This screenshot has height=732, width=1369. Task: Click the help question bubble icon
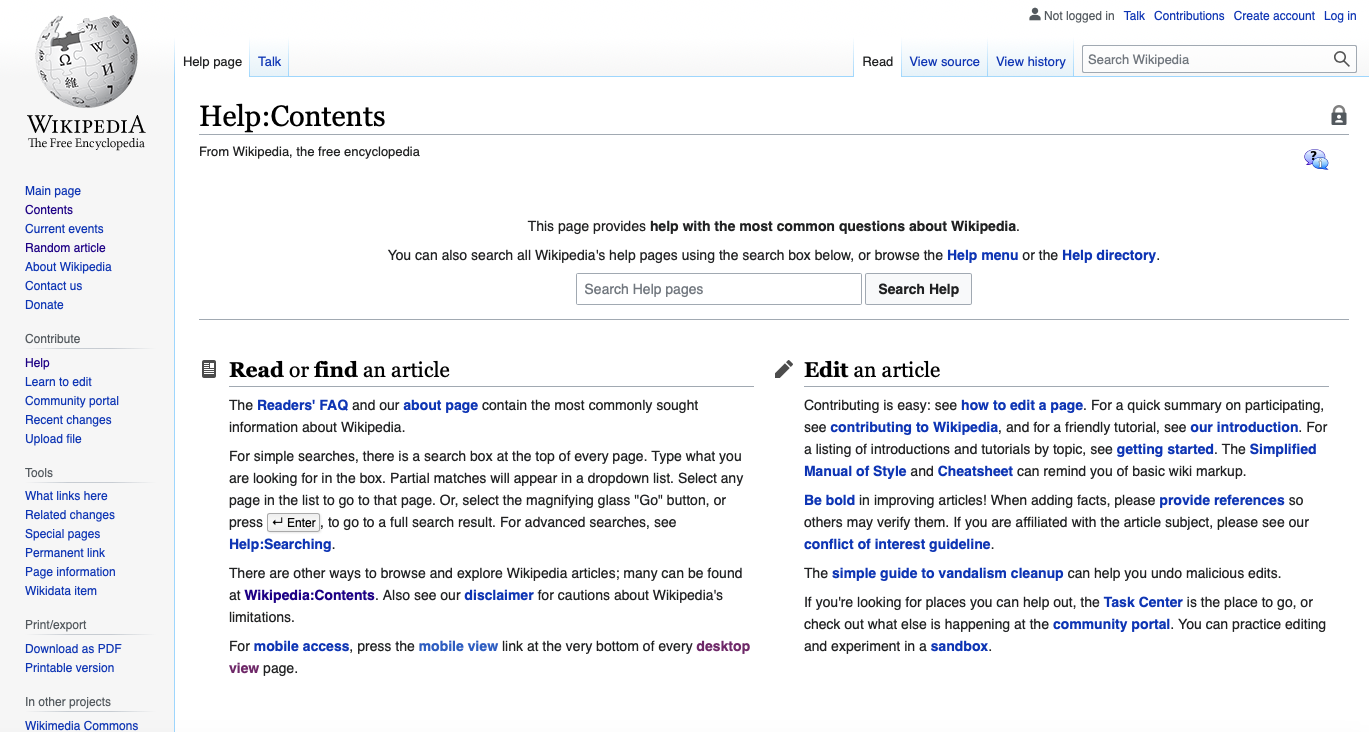pos(1316,159)
